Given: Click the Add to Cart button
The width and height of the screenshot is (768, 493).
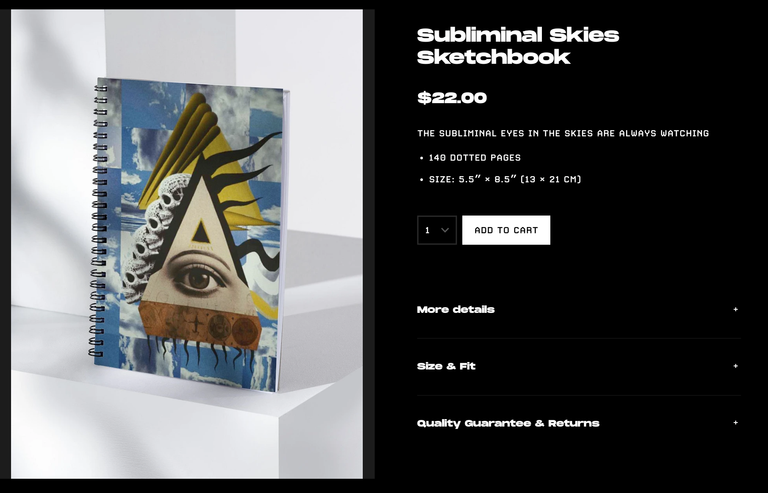Looking at the screenshot, I should (x=506, y=230).
